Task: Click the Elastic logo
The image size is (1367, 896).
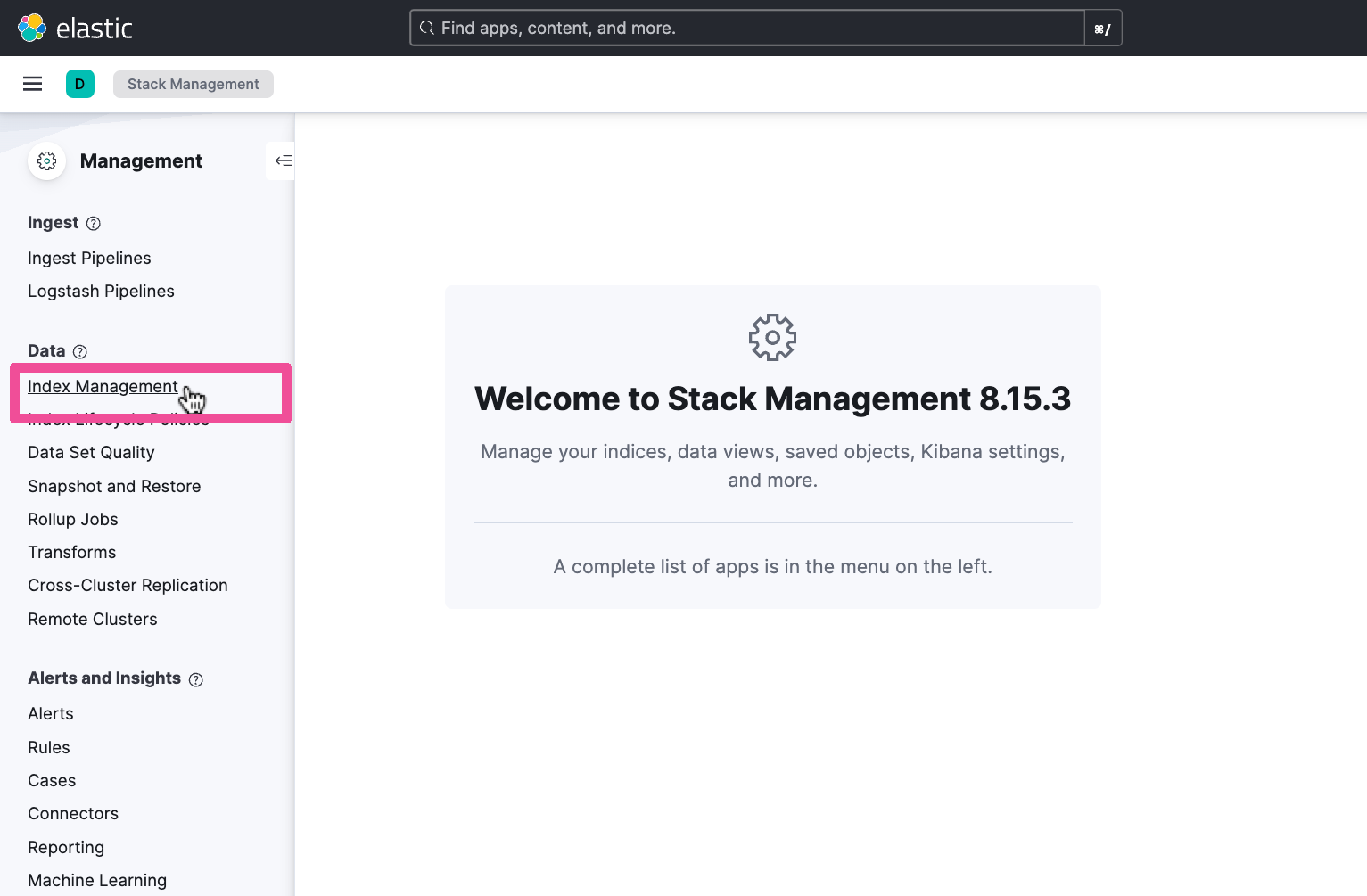Action: tap(75, 28)
